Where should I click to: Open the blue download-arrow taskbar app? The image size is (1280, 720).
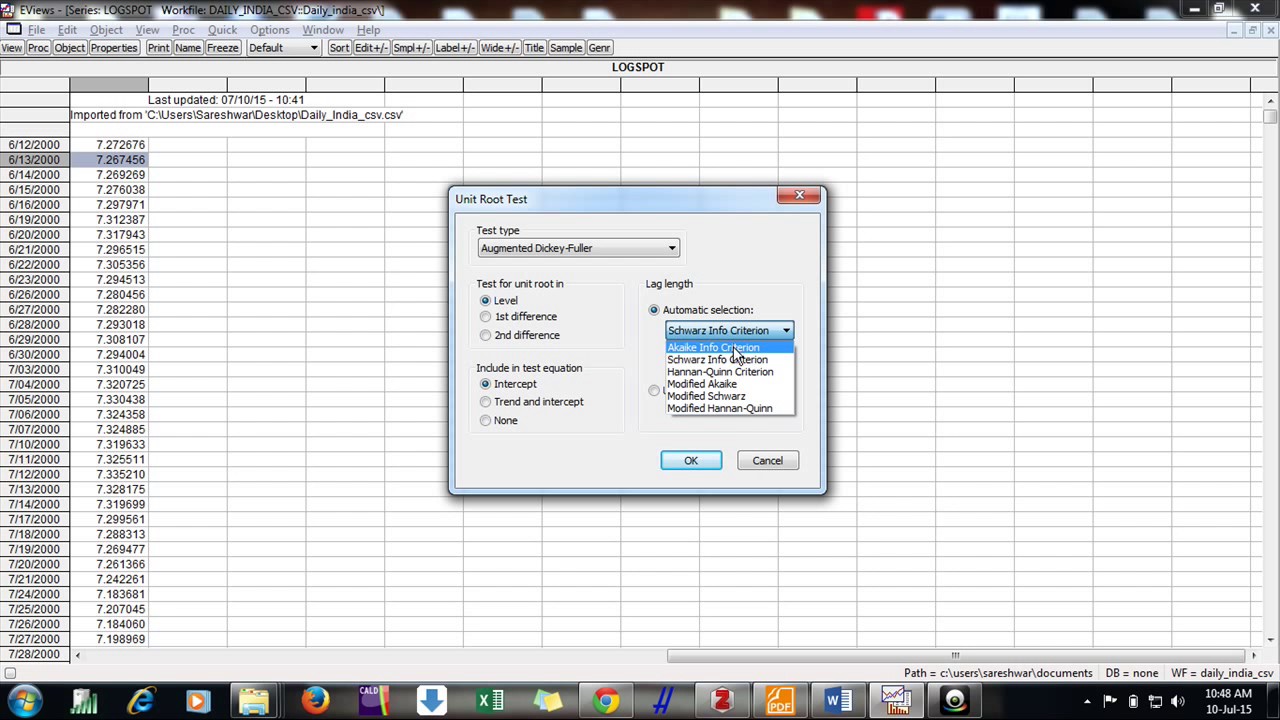point(432,701)
